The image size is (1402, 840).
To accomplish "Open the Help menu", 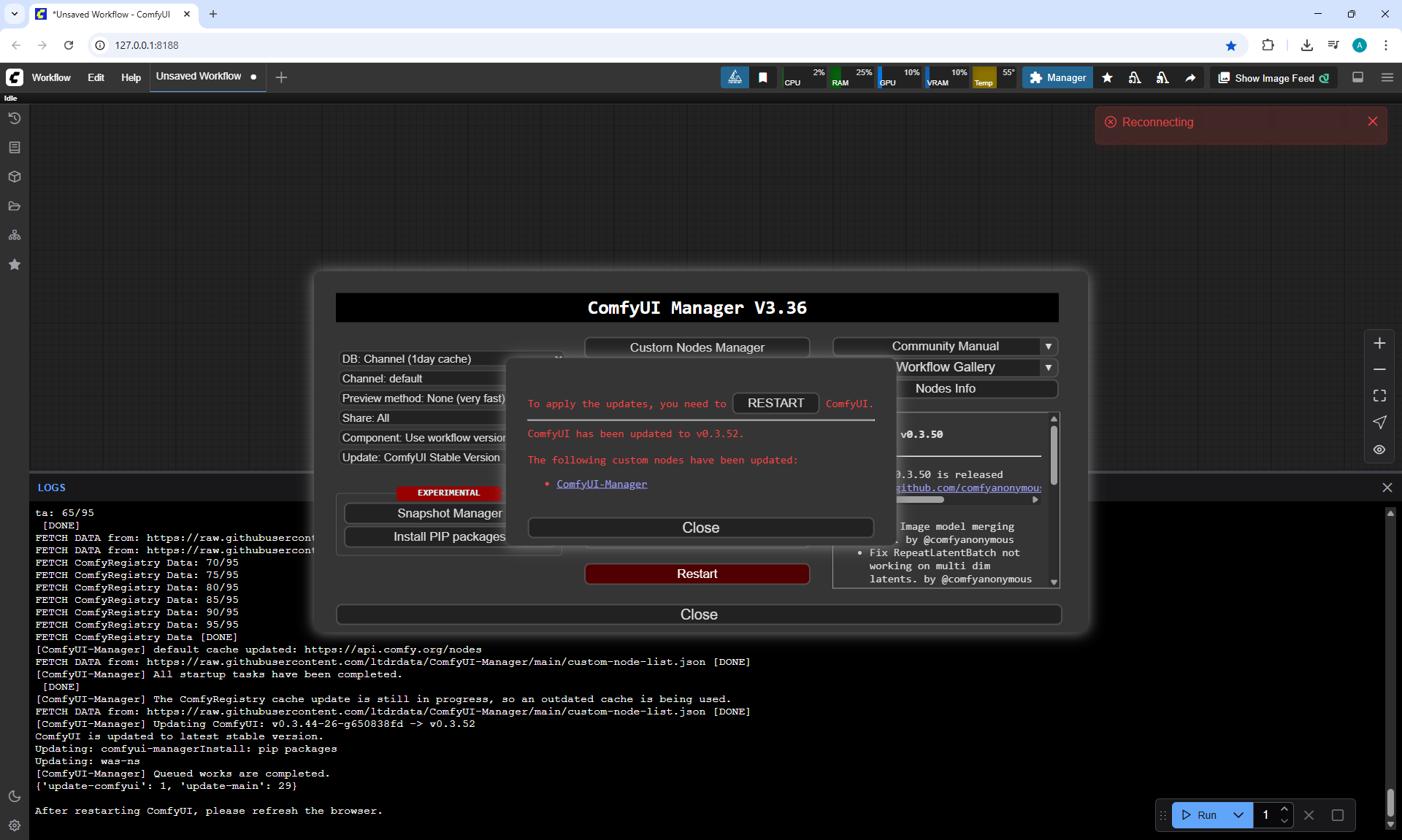I will (131, 77).
